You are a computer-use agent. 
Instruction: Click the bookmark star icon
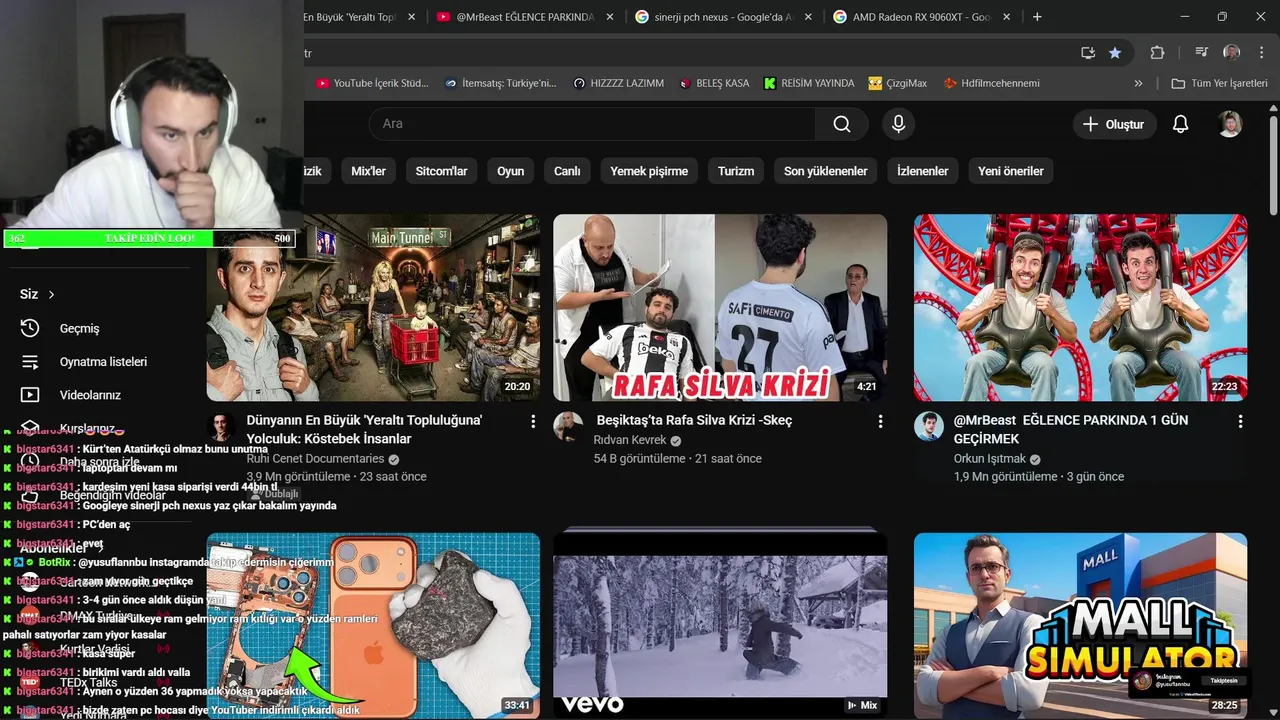click(x=1115, y=53)
